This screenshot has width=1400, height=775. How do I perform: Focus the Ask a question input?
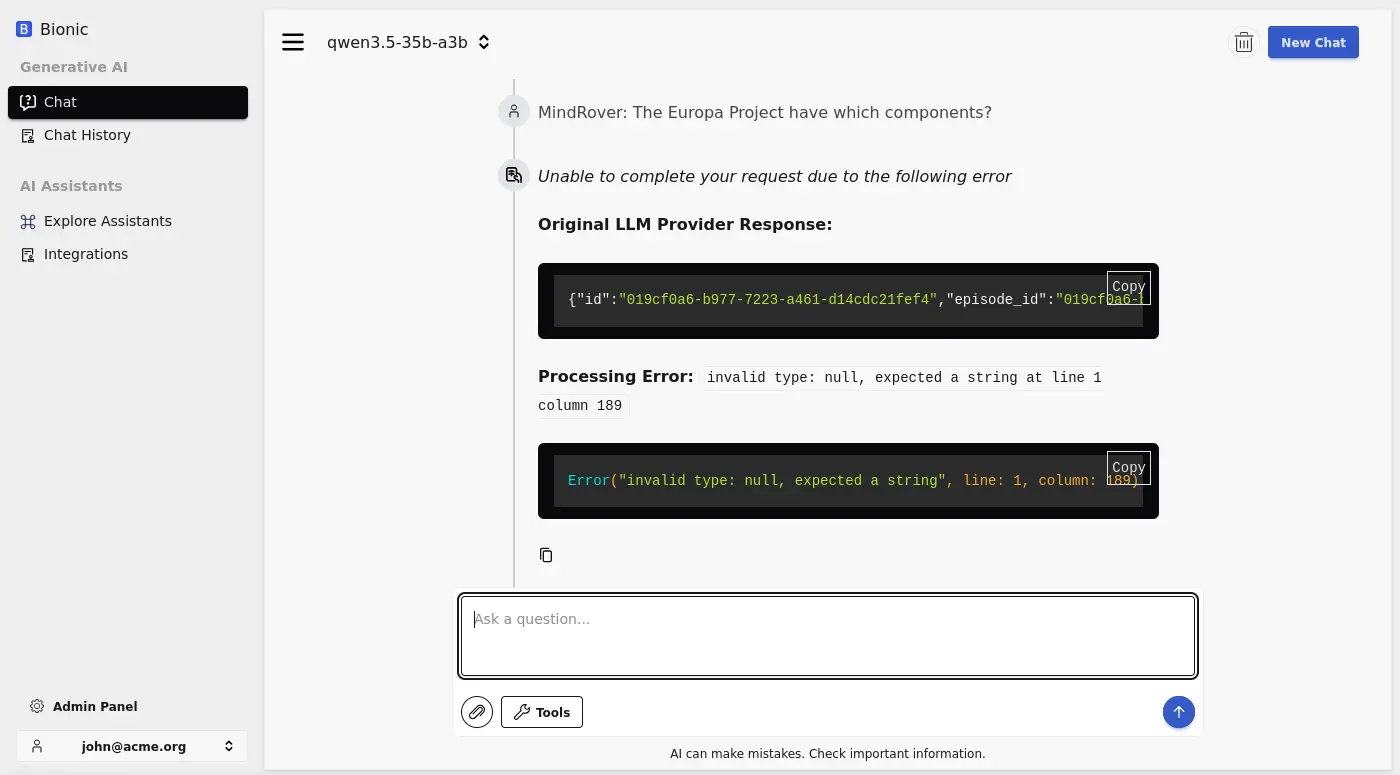point(827,636)
